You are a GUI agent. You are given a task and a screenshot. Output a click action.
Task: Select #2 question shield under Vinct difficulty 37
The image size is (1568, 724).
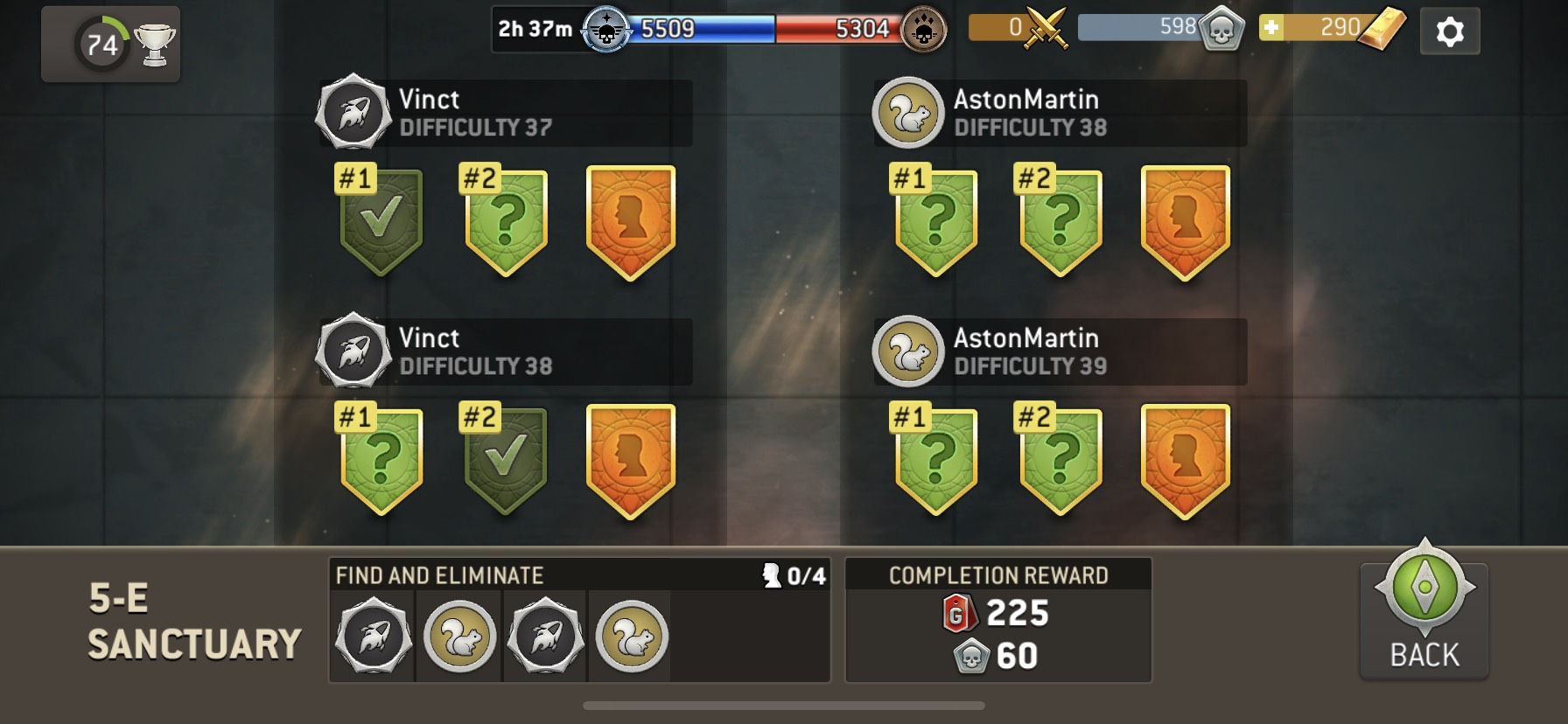click(505, 222)
